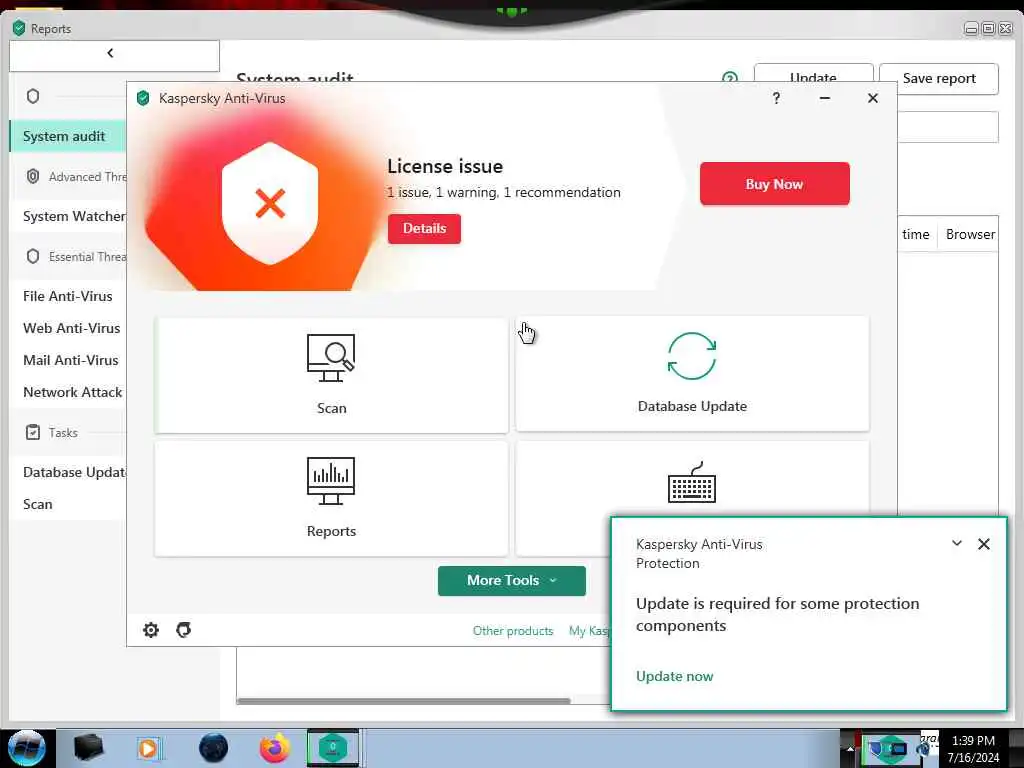1024x768 pixels.
Task: Click the Buy Now button
Action: tap(775, 184)
